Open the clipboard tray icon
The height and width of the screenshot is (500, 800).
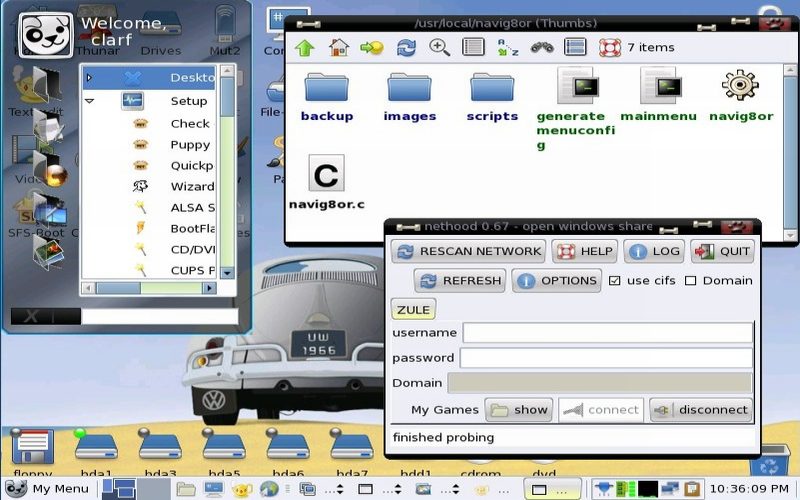click(x=692, y=489)
